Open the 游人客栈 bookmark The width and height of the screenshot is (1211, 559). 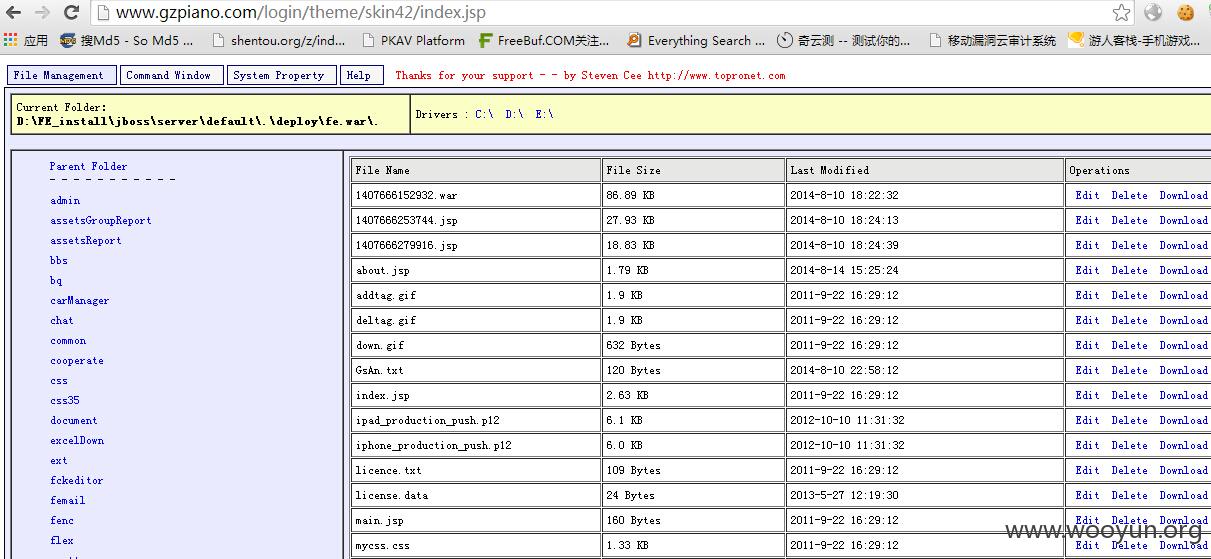(1135, 41)
